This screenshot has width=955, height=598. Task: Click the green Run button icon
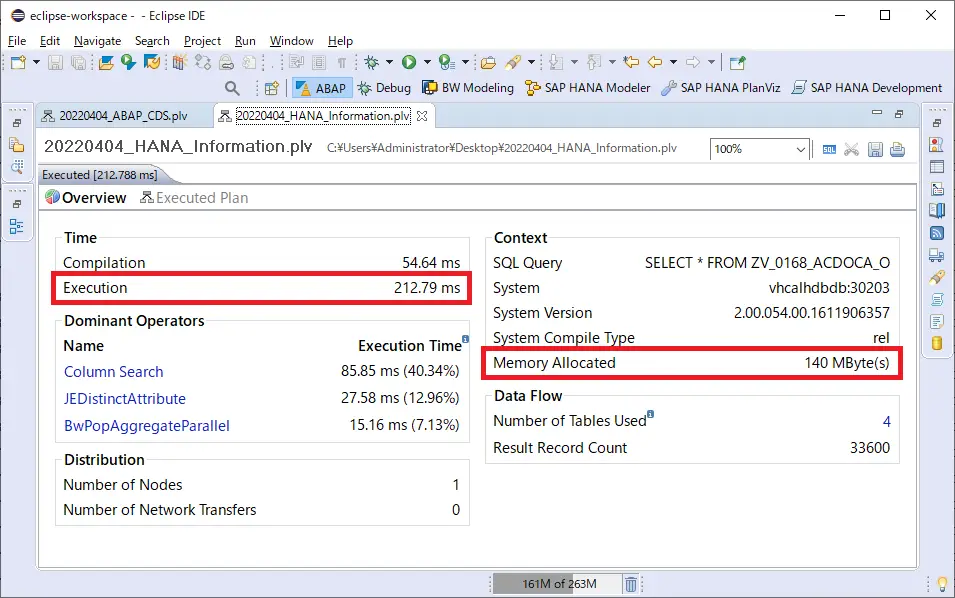click(x=409, y=62)
